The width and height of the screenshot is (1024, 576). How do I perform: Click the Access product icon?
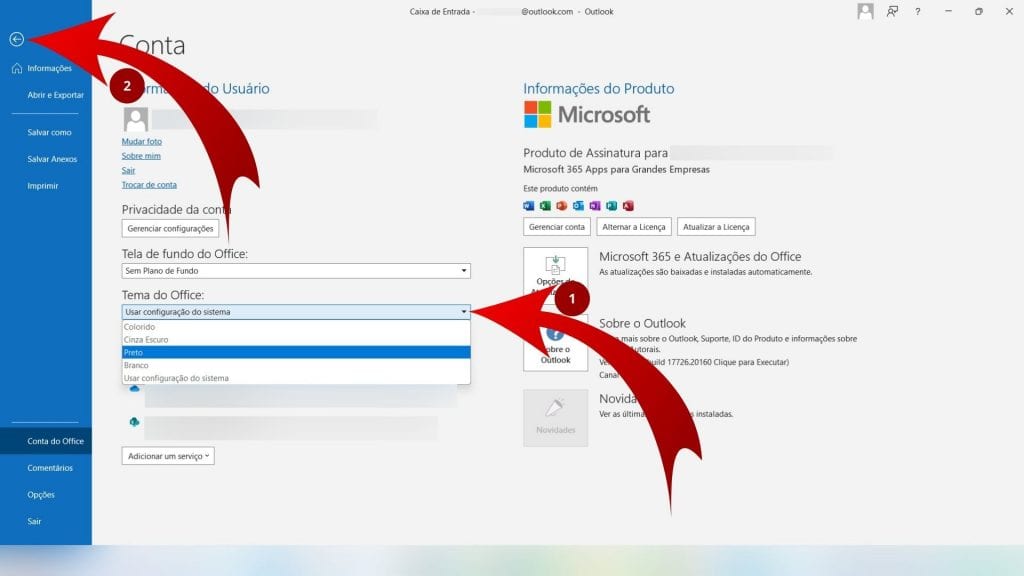(x=628, y=205)
